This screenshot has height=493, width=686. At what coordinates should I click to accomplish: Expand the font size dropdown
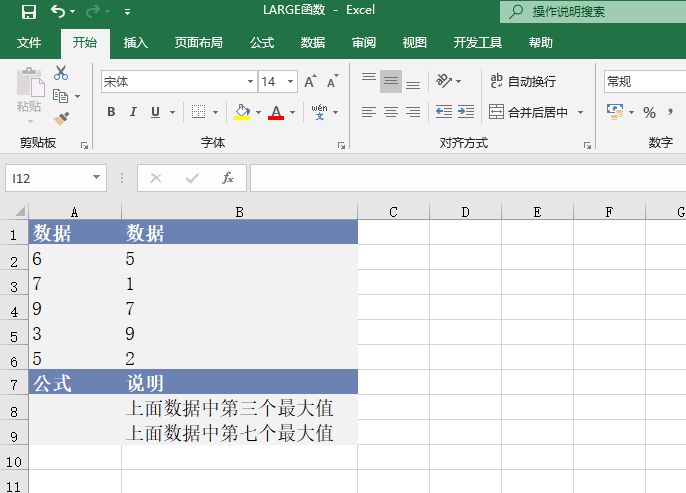(290, 81)
